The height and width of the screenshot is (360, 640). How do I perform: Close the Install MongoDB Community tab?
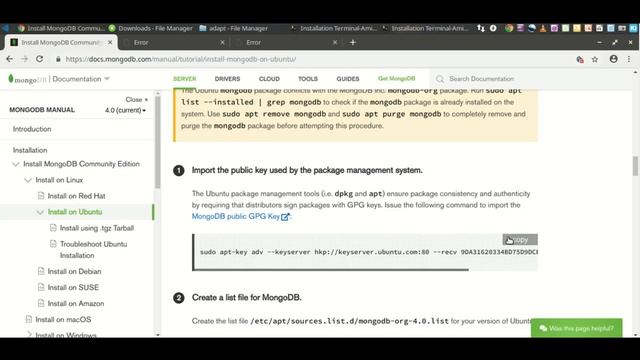coord(110,42)
